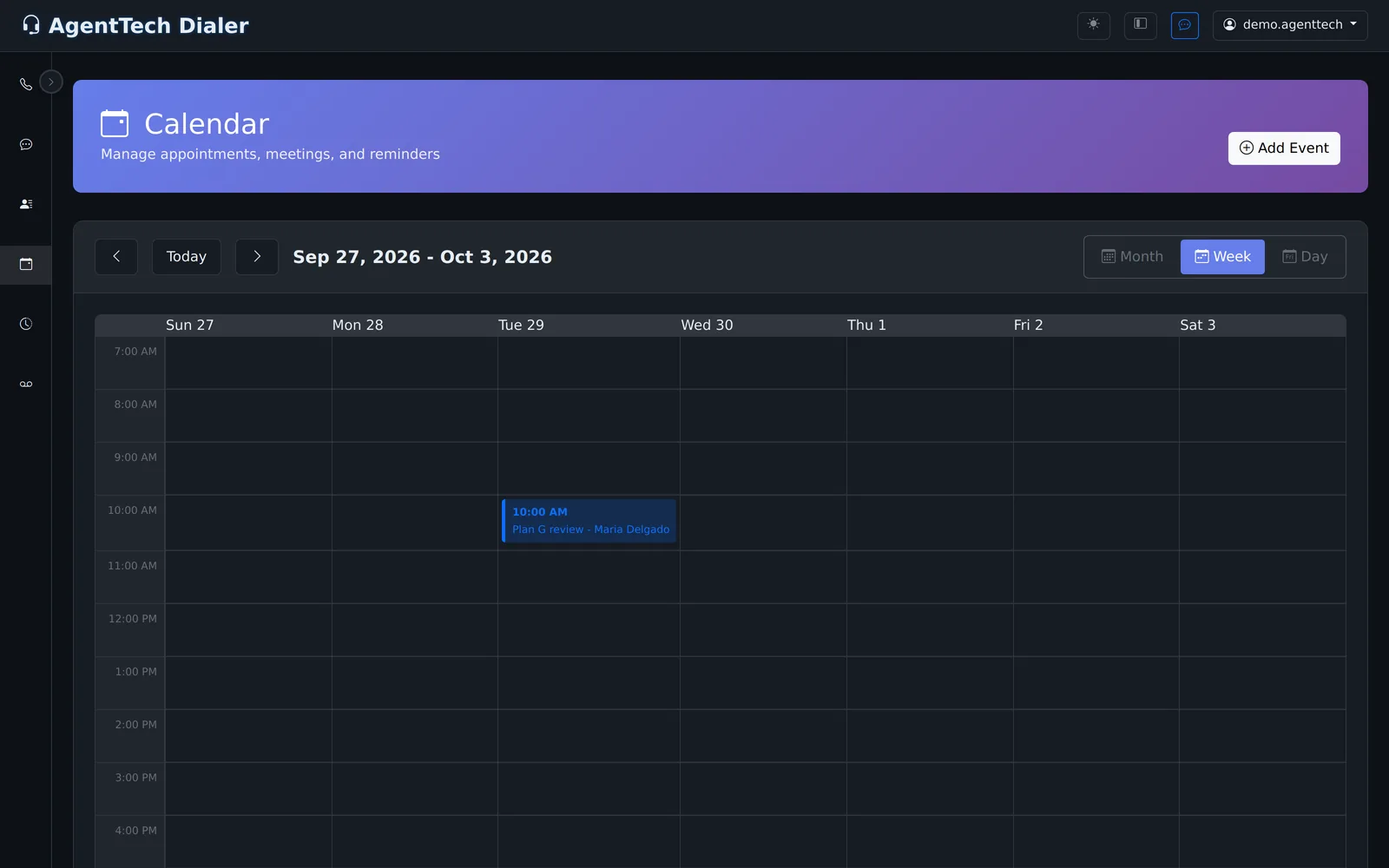The height and width of the screenshot is (868, 1389).
Task: Open the contacts icon in the sidebar
Action: coord(26,204)
